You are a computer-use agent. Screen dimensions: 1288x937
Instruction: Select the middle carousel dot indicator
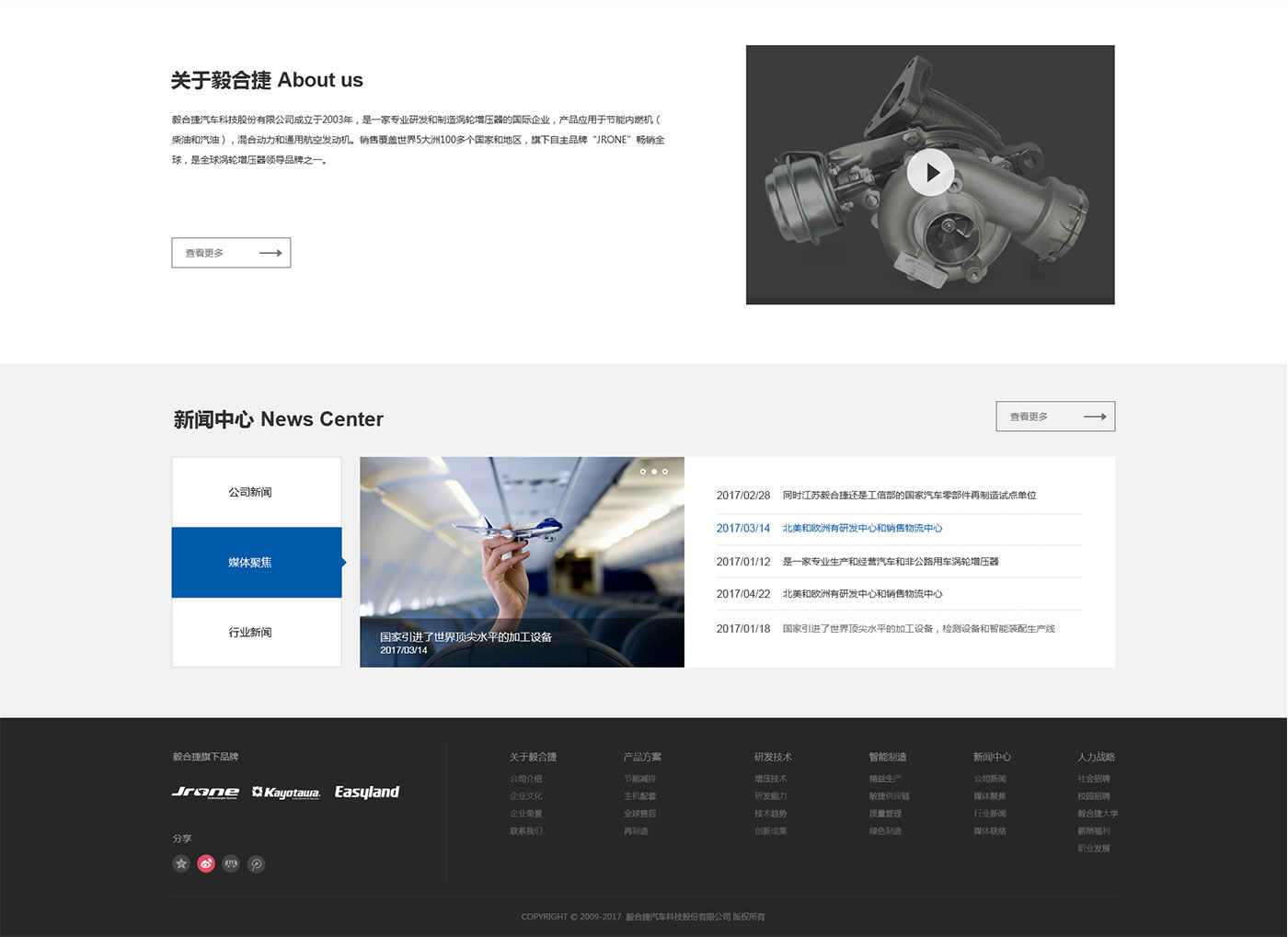tap(654, 472)
